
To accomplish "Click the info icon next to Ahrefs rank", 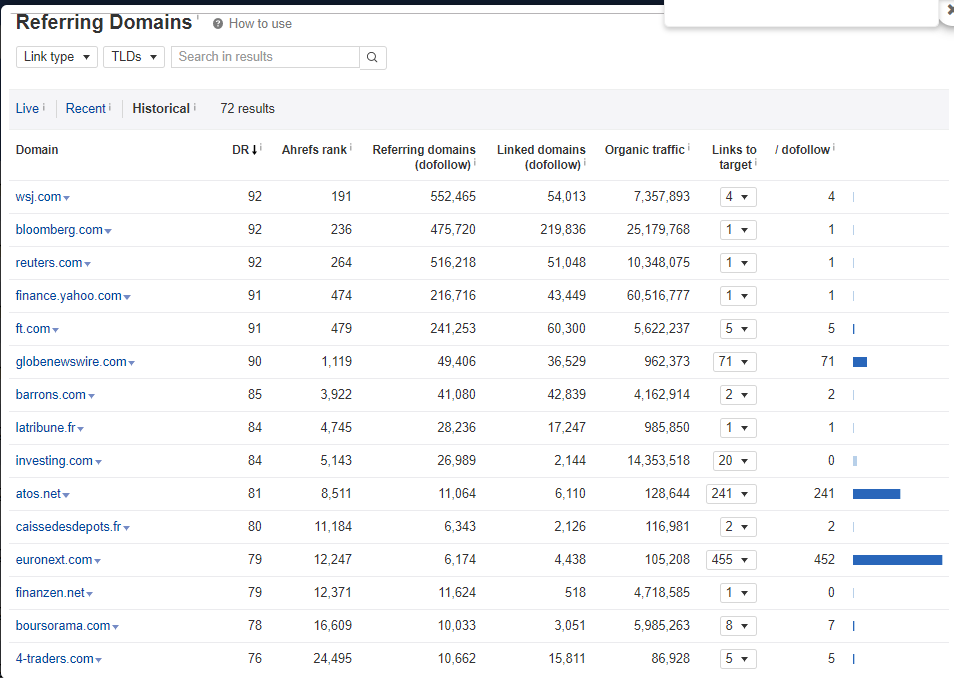I will pyautogui.click(x=351, y=147).
